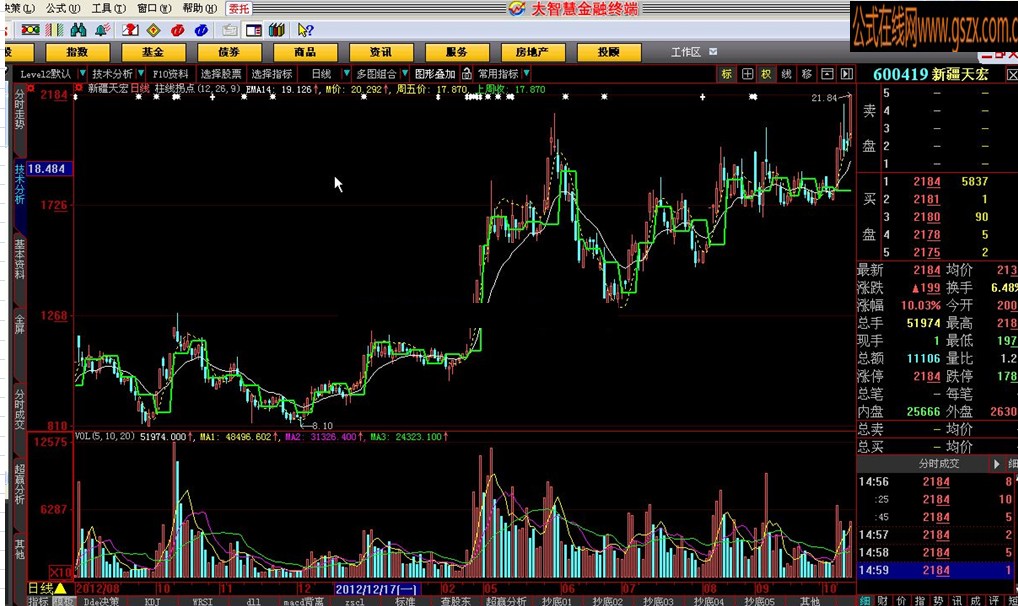Image resolution: width=1018 pixels, height=606 pixels.
Task: Click the red gear icon above the price axis
Action: coord(31,88)
